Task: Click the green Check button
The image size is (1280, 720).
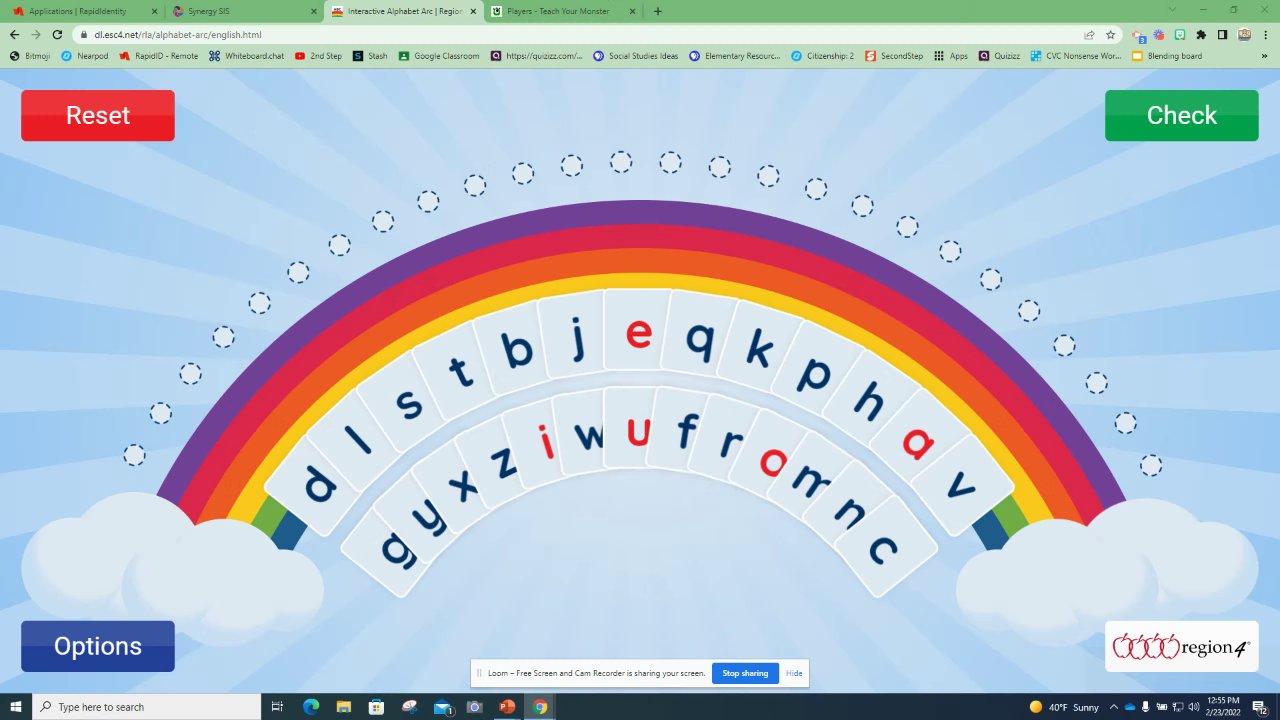Action: 1181,115
